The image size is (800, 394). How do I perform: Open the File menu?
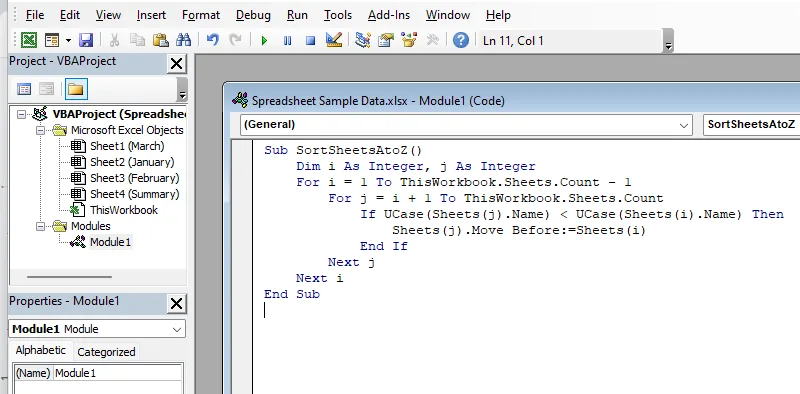tap(35, 15)
